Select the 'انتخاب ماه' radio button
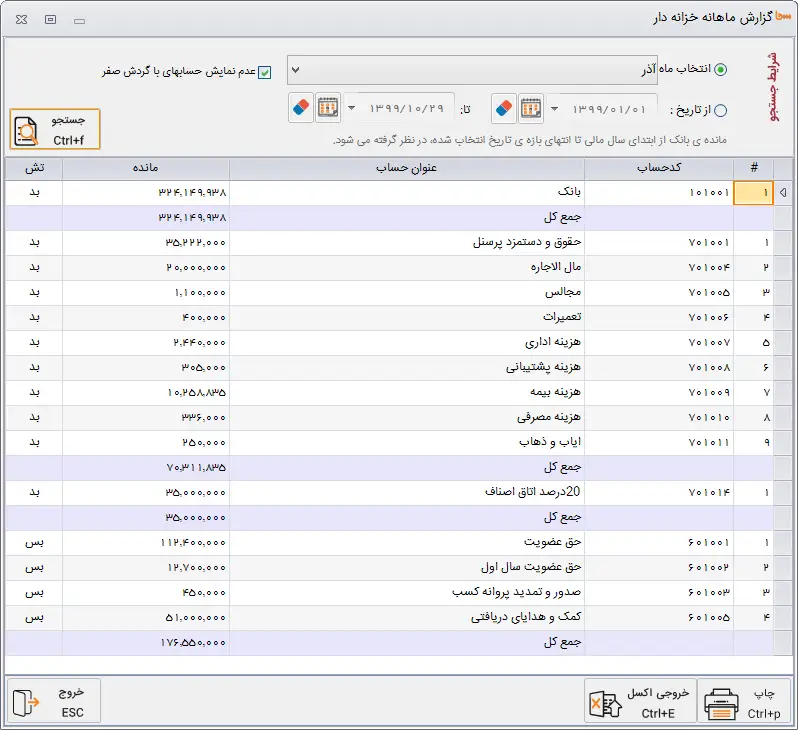Screen dimensions: 798x730 (721, 70)
